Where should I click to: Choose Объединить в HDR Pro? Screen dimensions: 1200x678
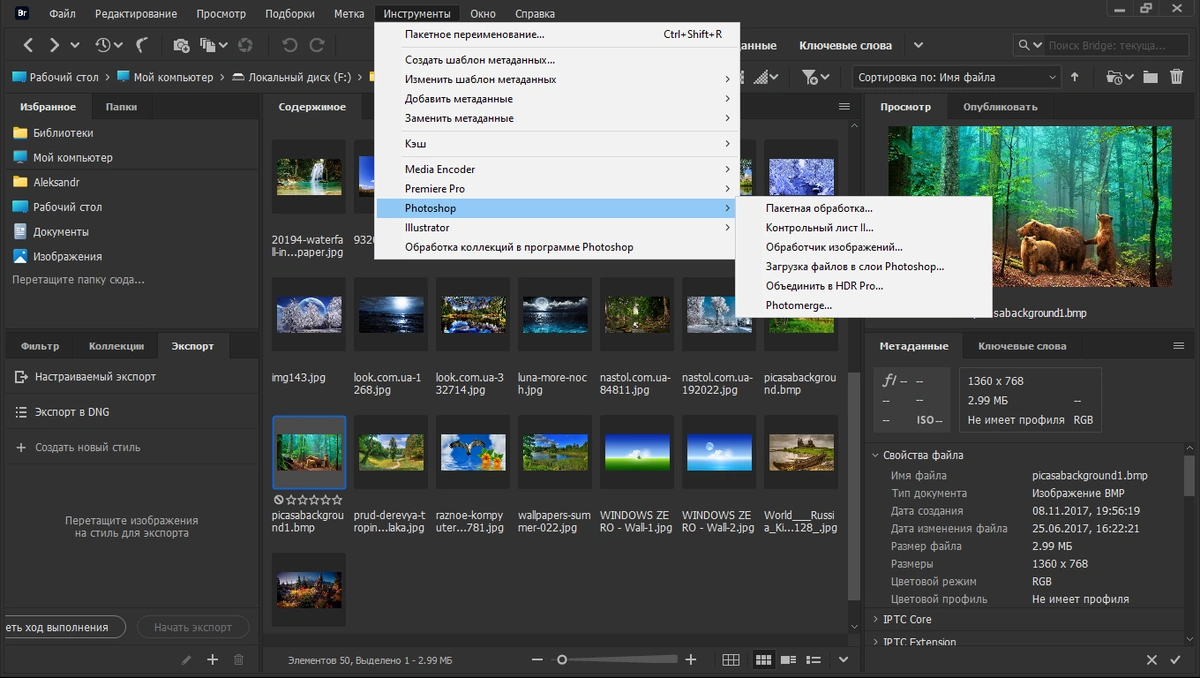(864, 286)
